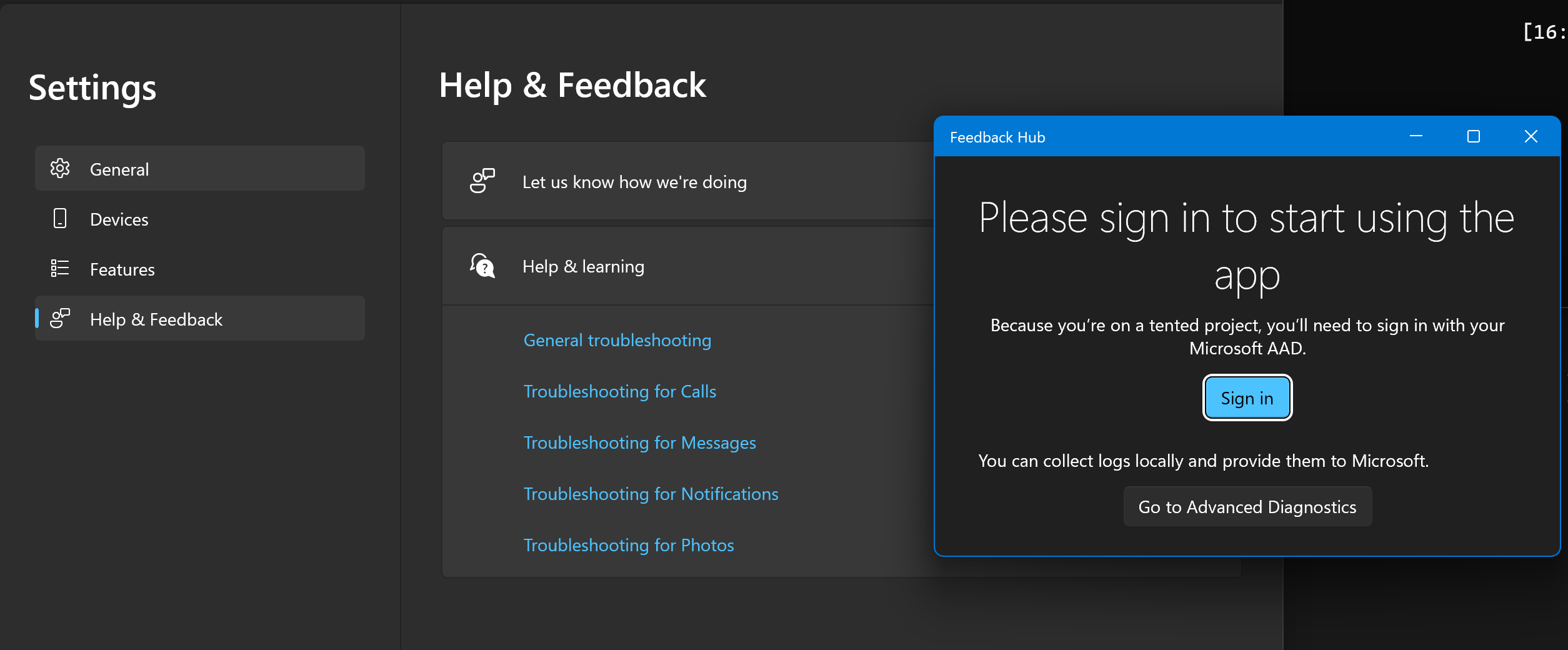Click the General settings gear icon
The width and height of the screenshot is (1568, 650).
tap(60, 168)
